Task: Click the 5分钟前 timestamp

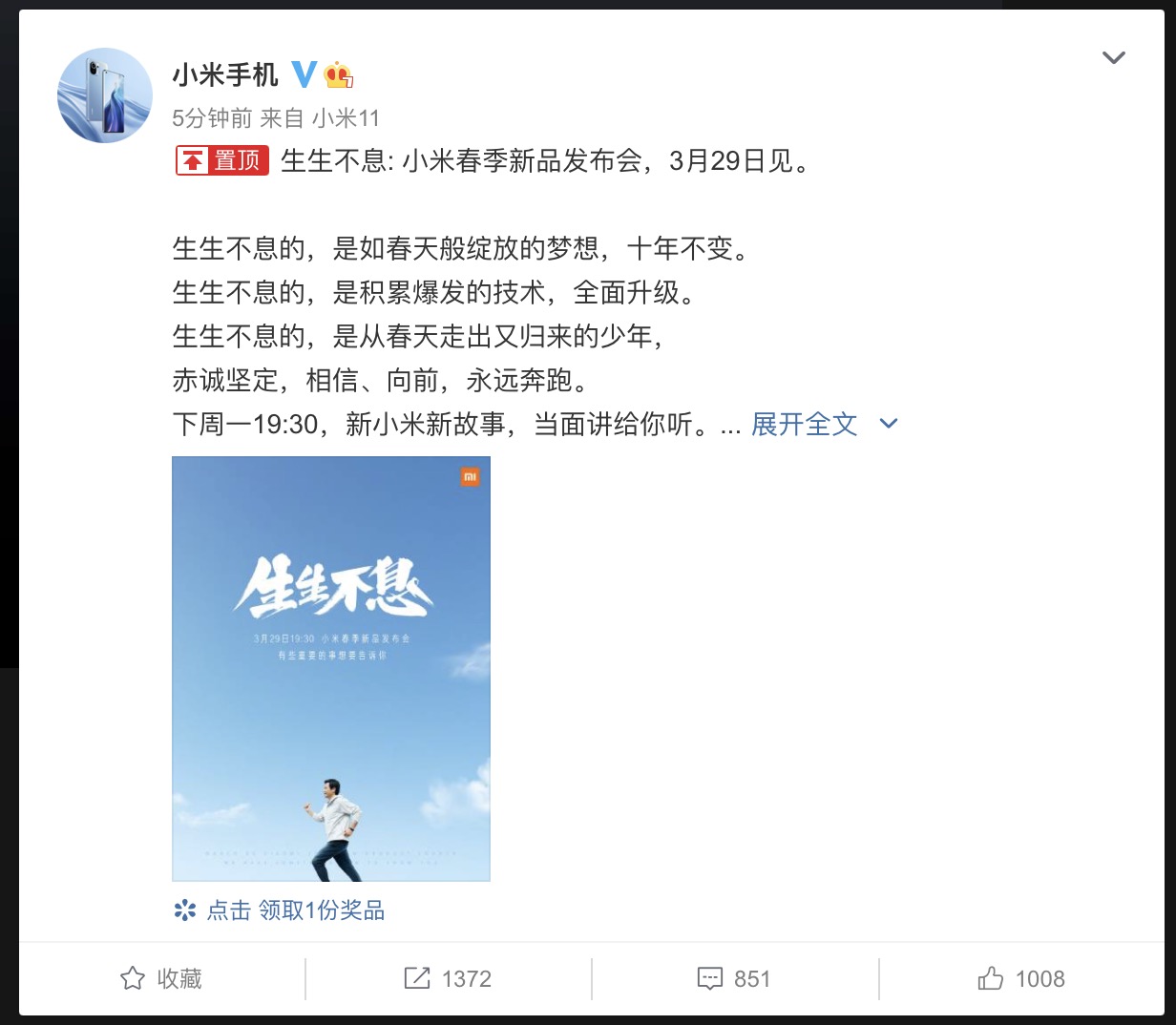Action: click(x=212, y=118)
